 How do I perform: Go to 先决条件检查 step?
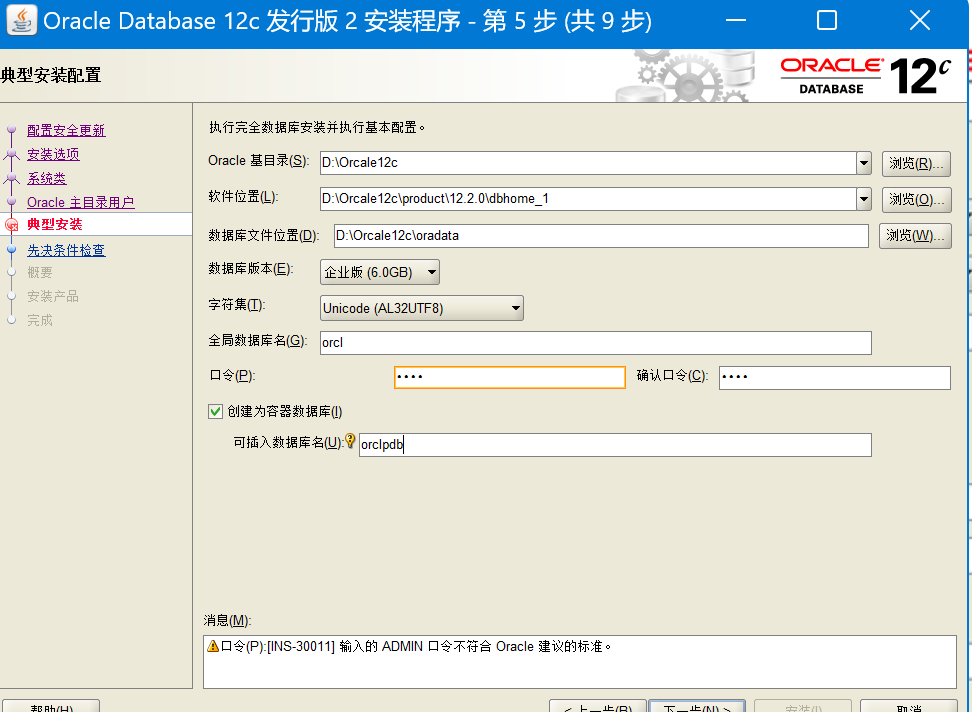pyautogui.click(x=66, y=250)
